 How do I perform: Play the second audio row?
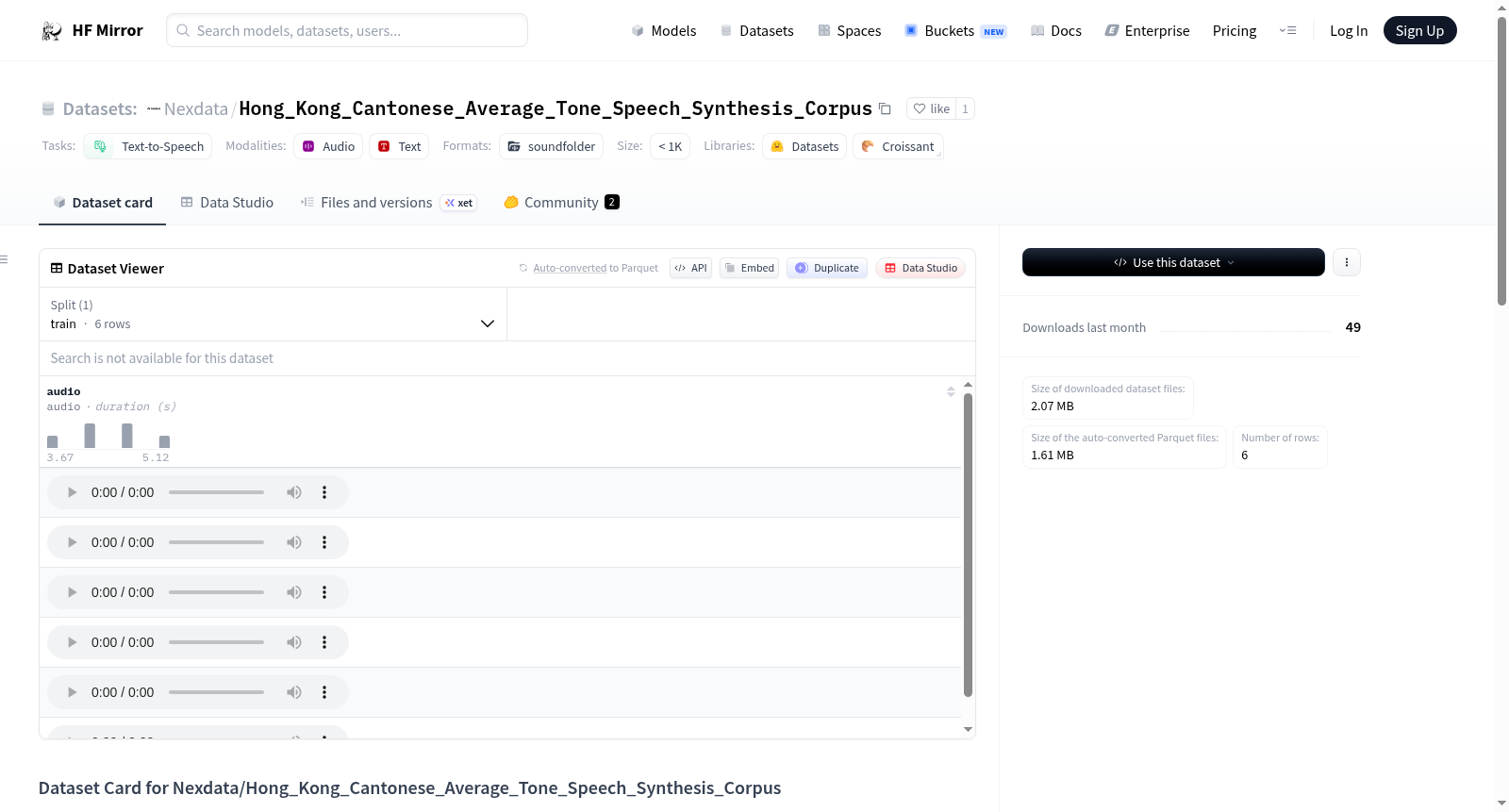click(72, 542)
